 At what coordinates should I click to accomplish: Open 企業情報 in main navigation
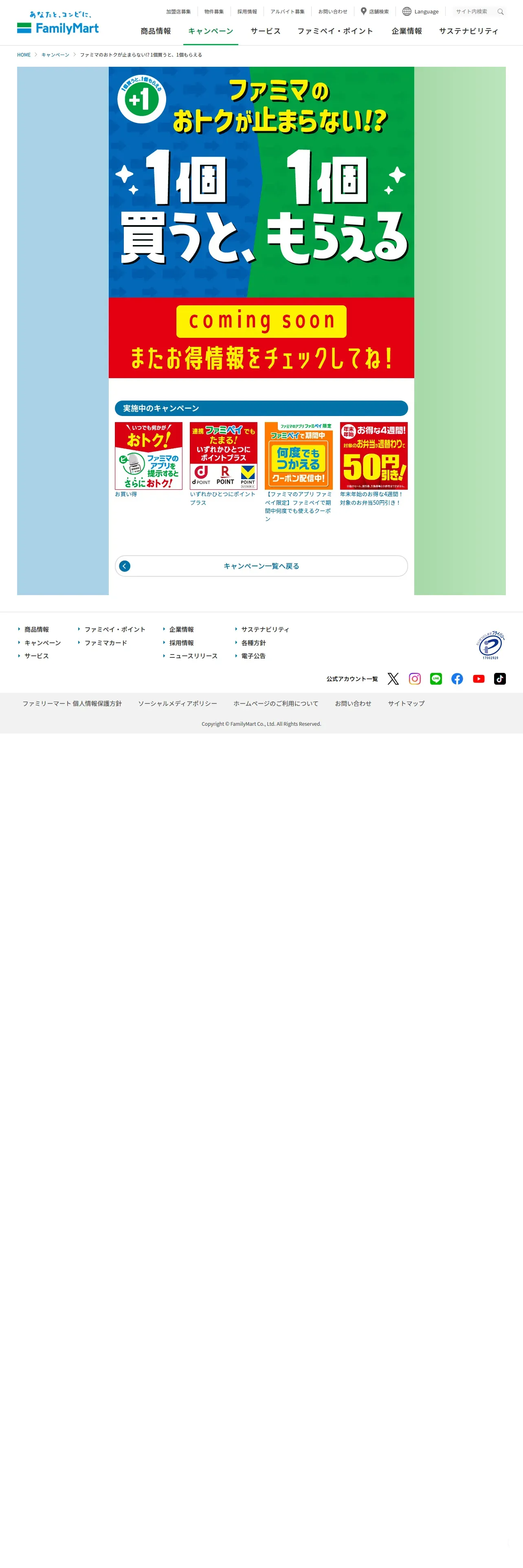(407, 31)
